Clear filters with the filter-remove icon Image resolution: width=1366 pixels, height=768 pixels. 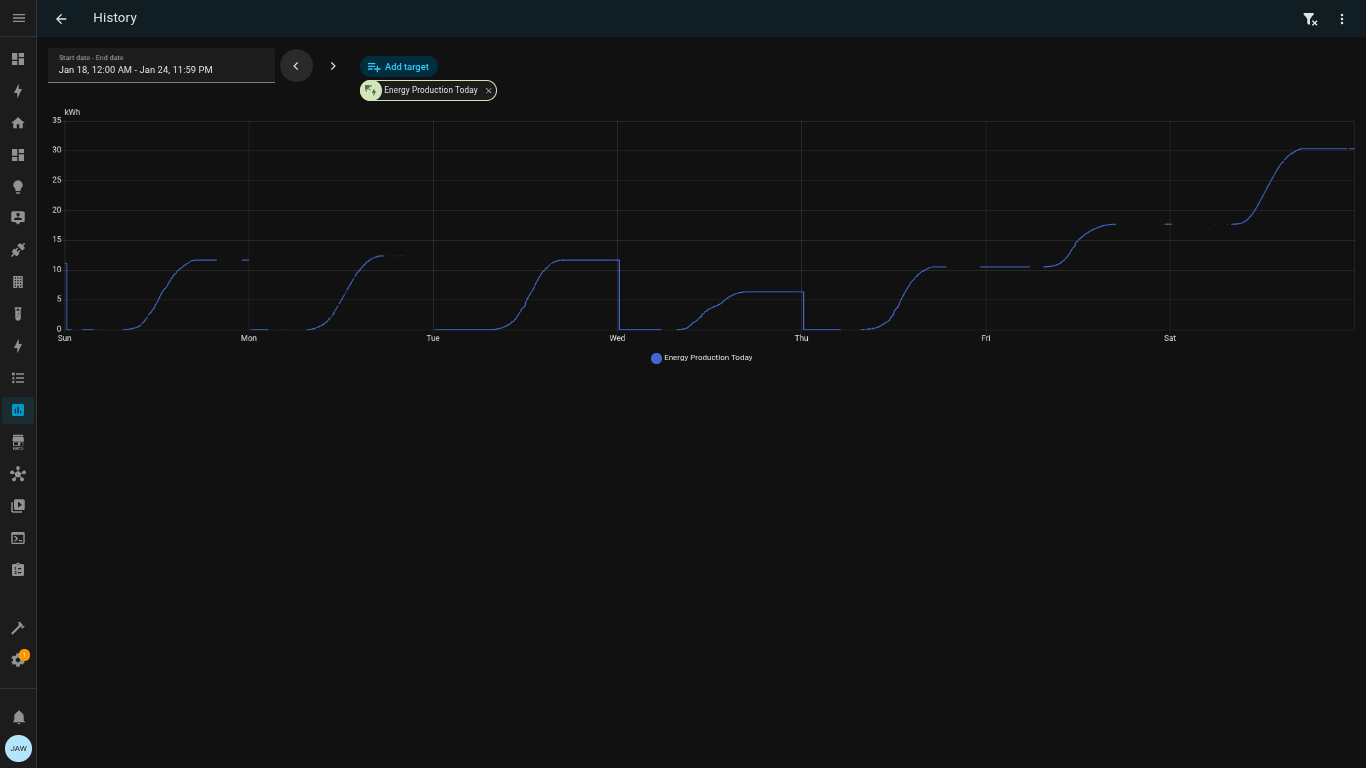[1310, 19]
